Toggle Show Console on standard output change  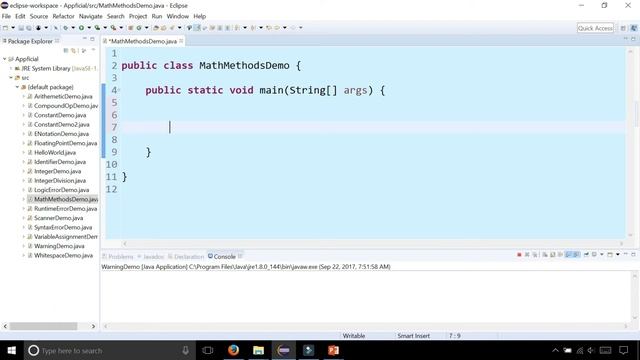tap(568, 255)
